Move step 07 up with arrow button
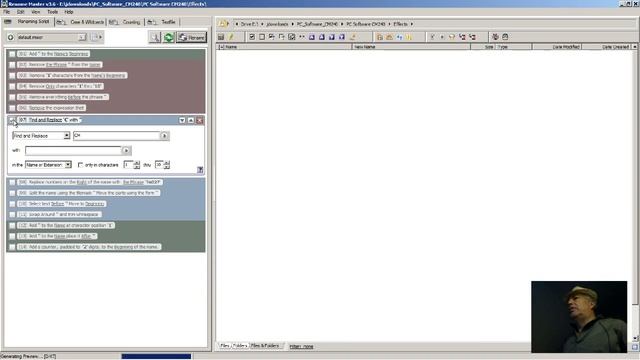 click(191, 120)
